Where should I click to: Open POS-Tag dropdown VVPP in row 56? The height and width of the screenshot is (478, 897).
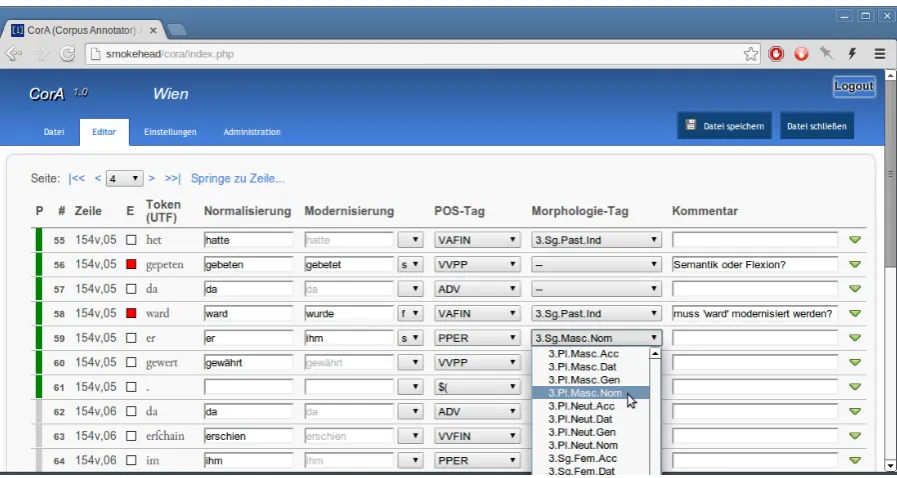click(477, 265)
